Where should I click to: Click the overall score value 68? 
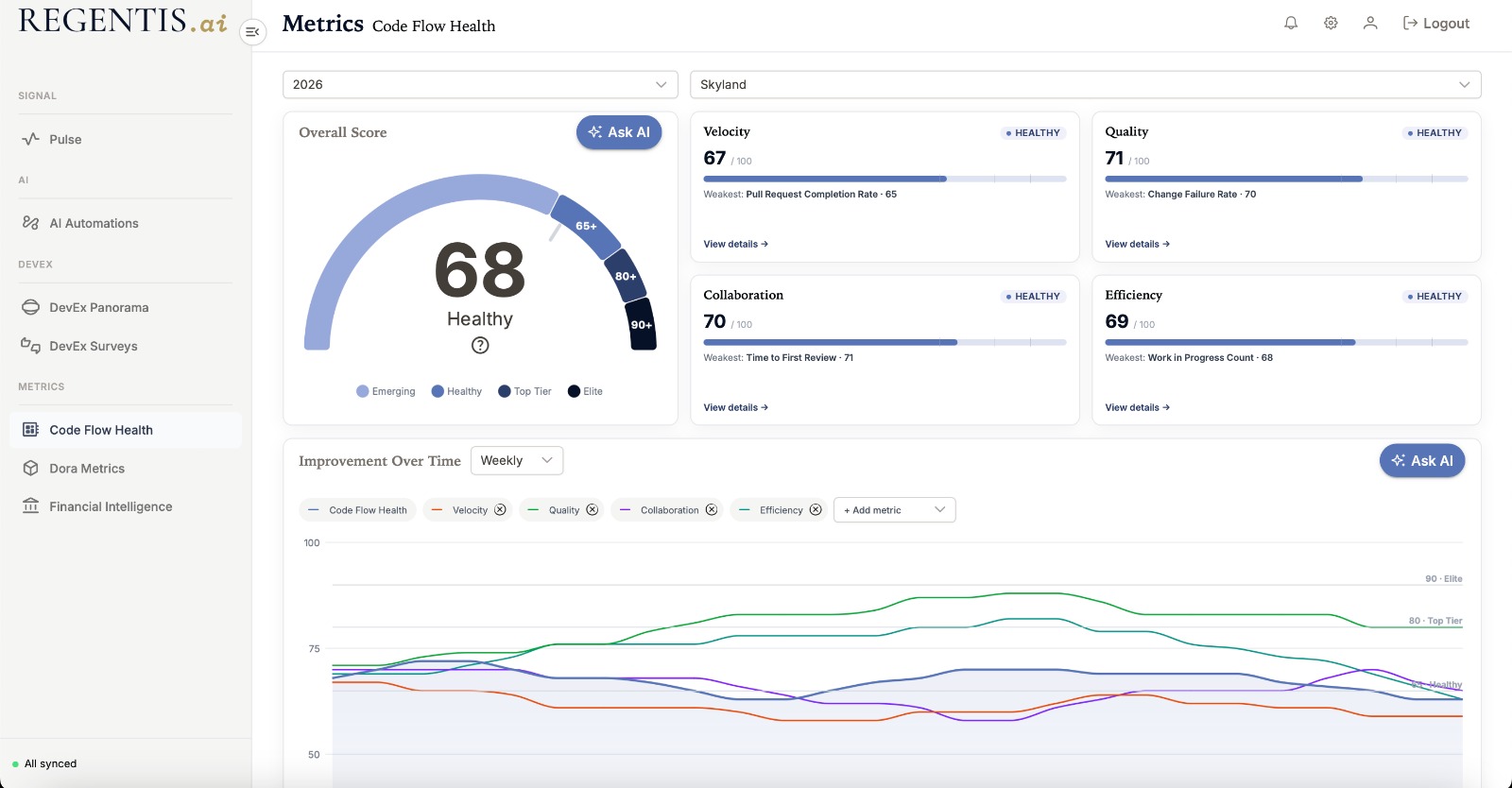(x=480, y=270)
